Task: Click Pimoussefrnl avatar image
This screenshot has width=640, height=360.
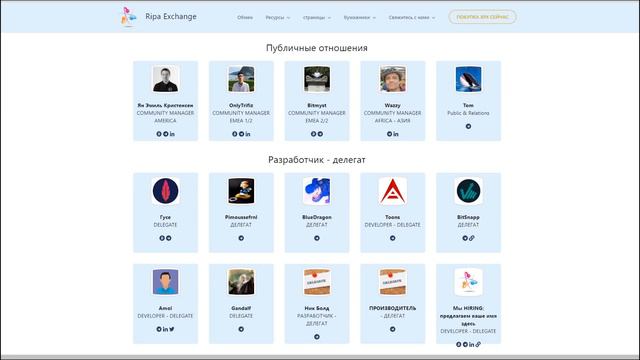Action: pyautogui.click(x=241, y=191)
